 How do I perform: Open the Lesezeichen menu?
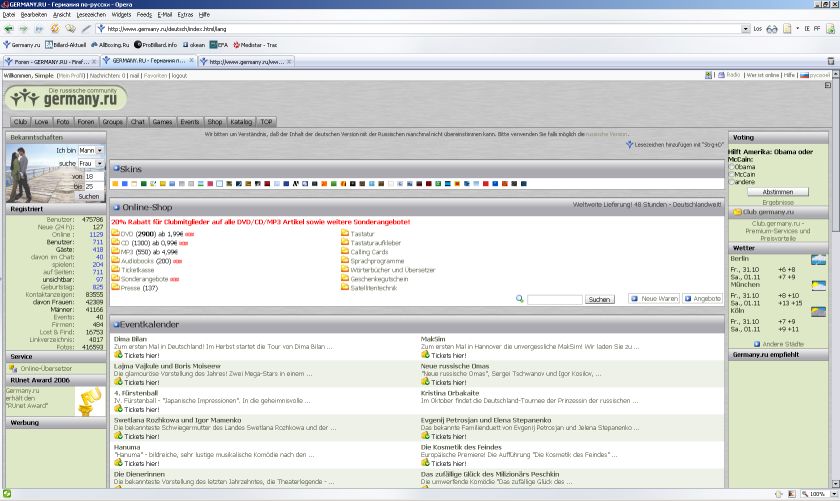point(91,14)
